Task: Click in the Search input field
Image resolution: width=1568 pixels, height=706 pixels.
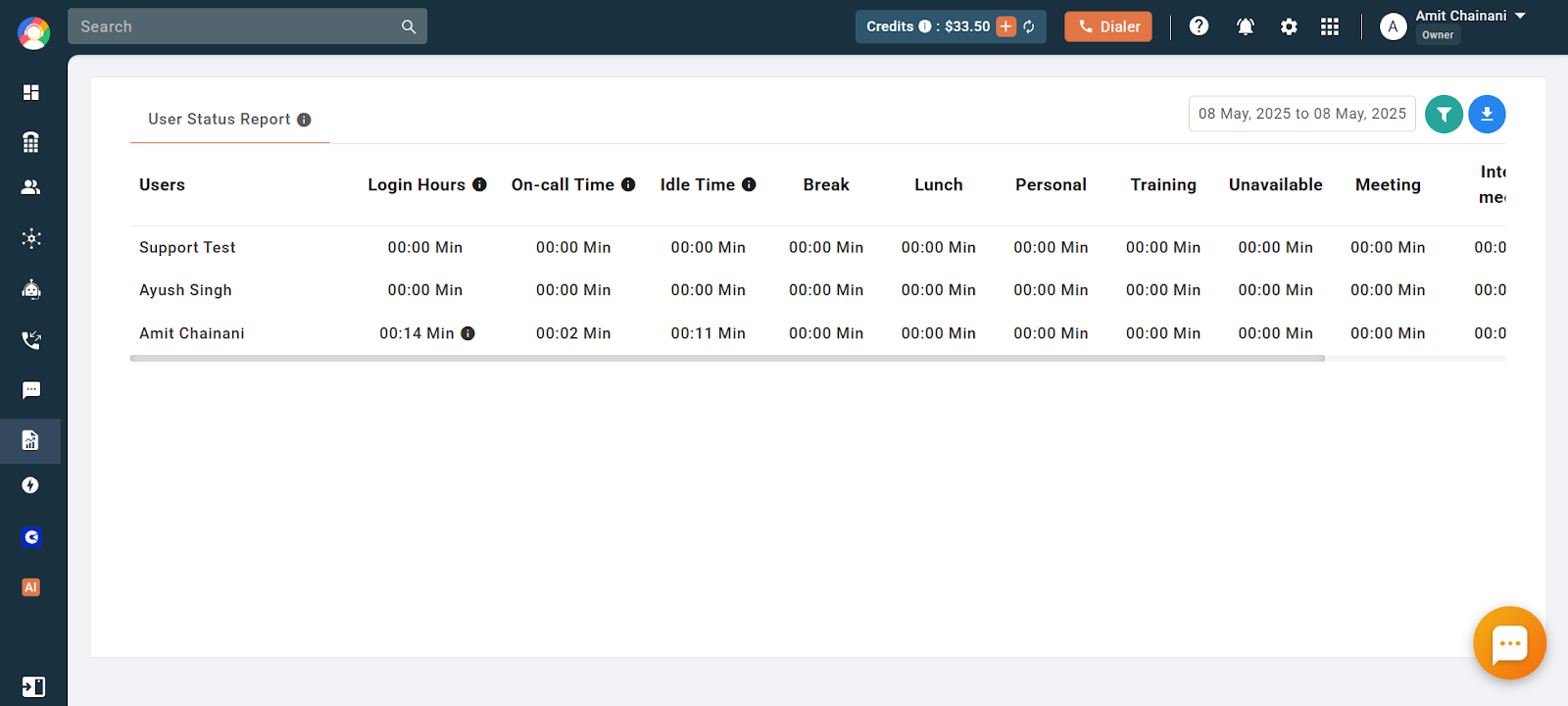Action: pyautogui.click(x=235, y=26)
